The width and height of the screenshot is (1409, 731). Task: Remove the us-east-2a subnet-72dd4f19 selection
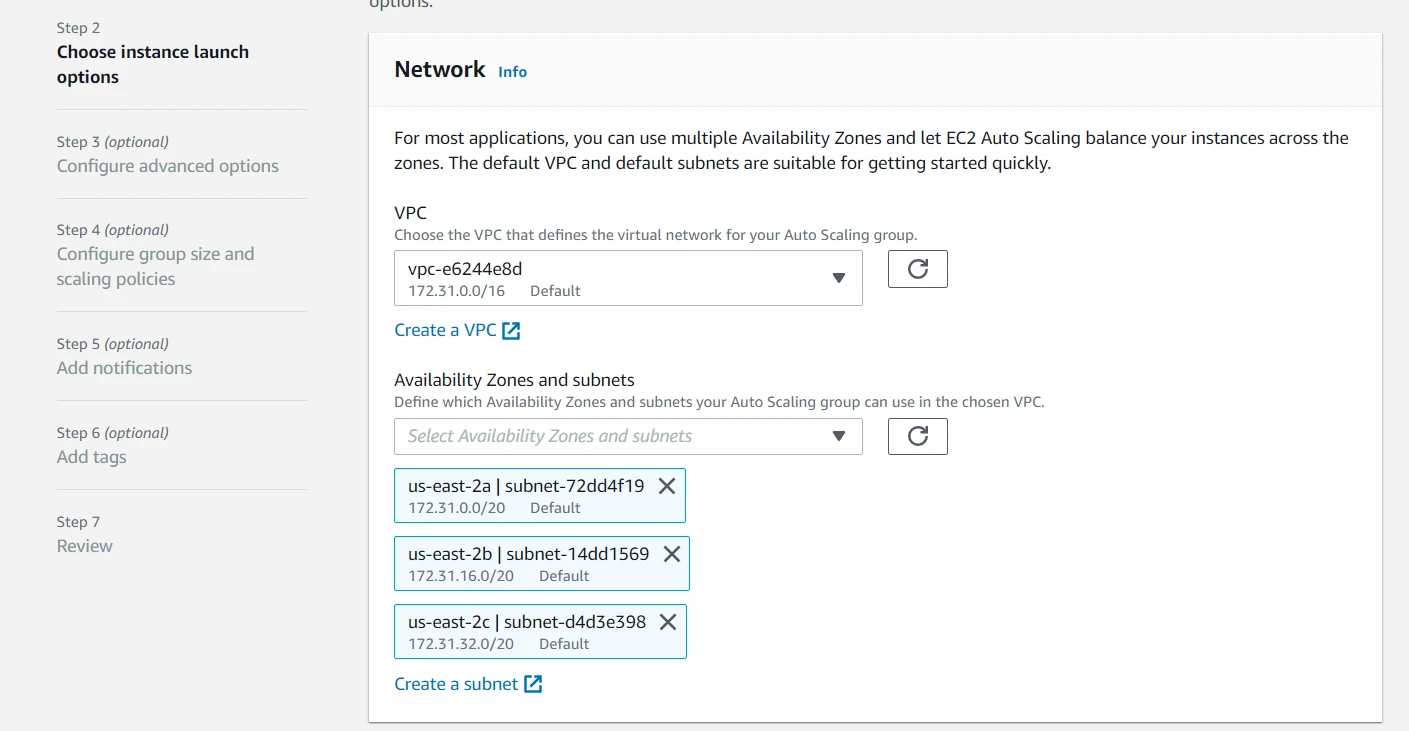[666, 486]
